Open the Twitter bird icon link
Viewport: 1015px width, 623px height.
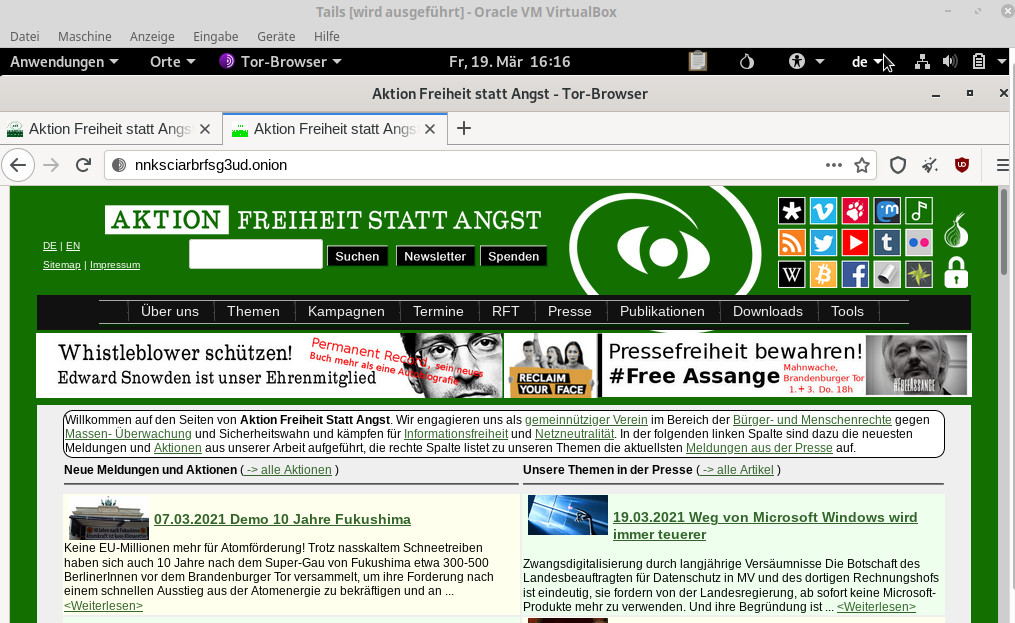pyautogui.click(x=823, y=243)
